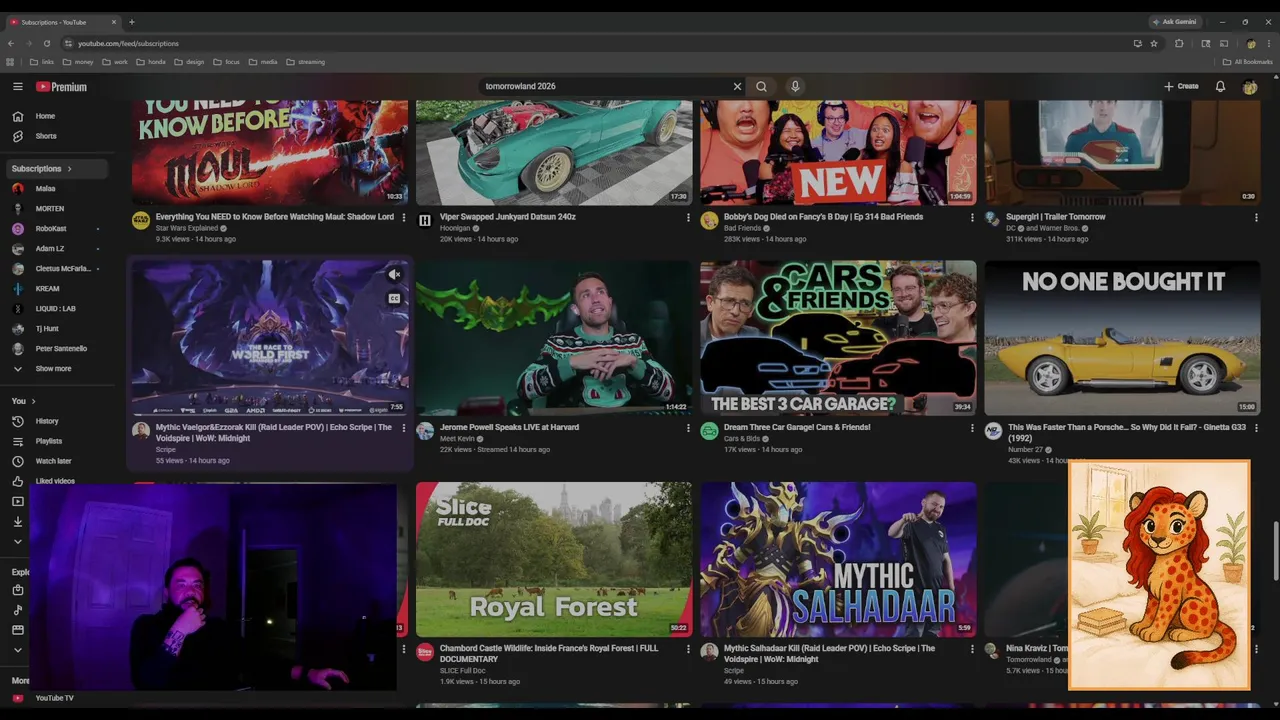This screenshot has height=720, width=1280.
Task: Click the address bar URL
Action: pos(128,44)
